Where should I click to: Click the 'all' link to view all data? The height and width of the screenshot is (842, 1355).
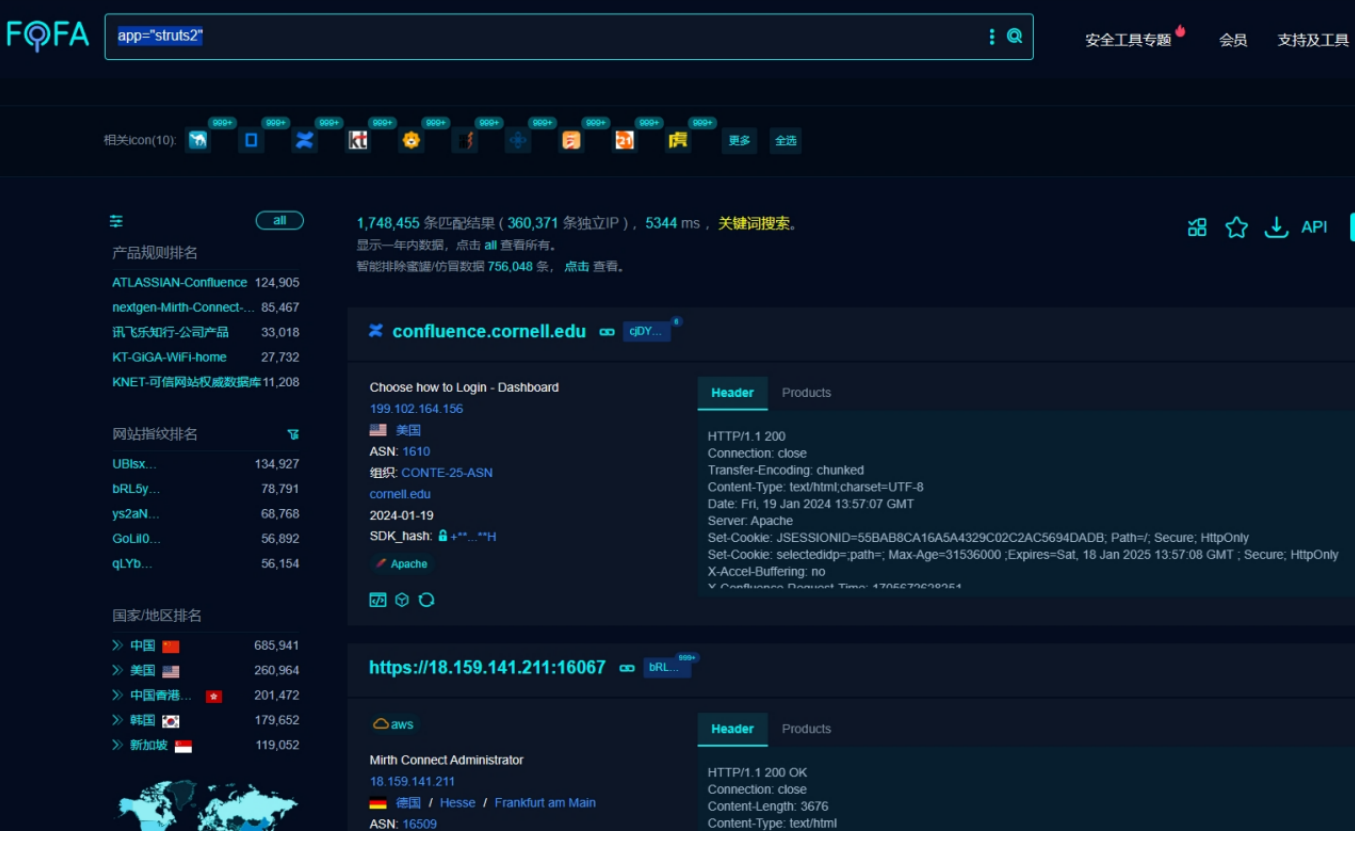(x=491, y=245)
